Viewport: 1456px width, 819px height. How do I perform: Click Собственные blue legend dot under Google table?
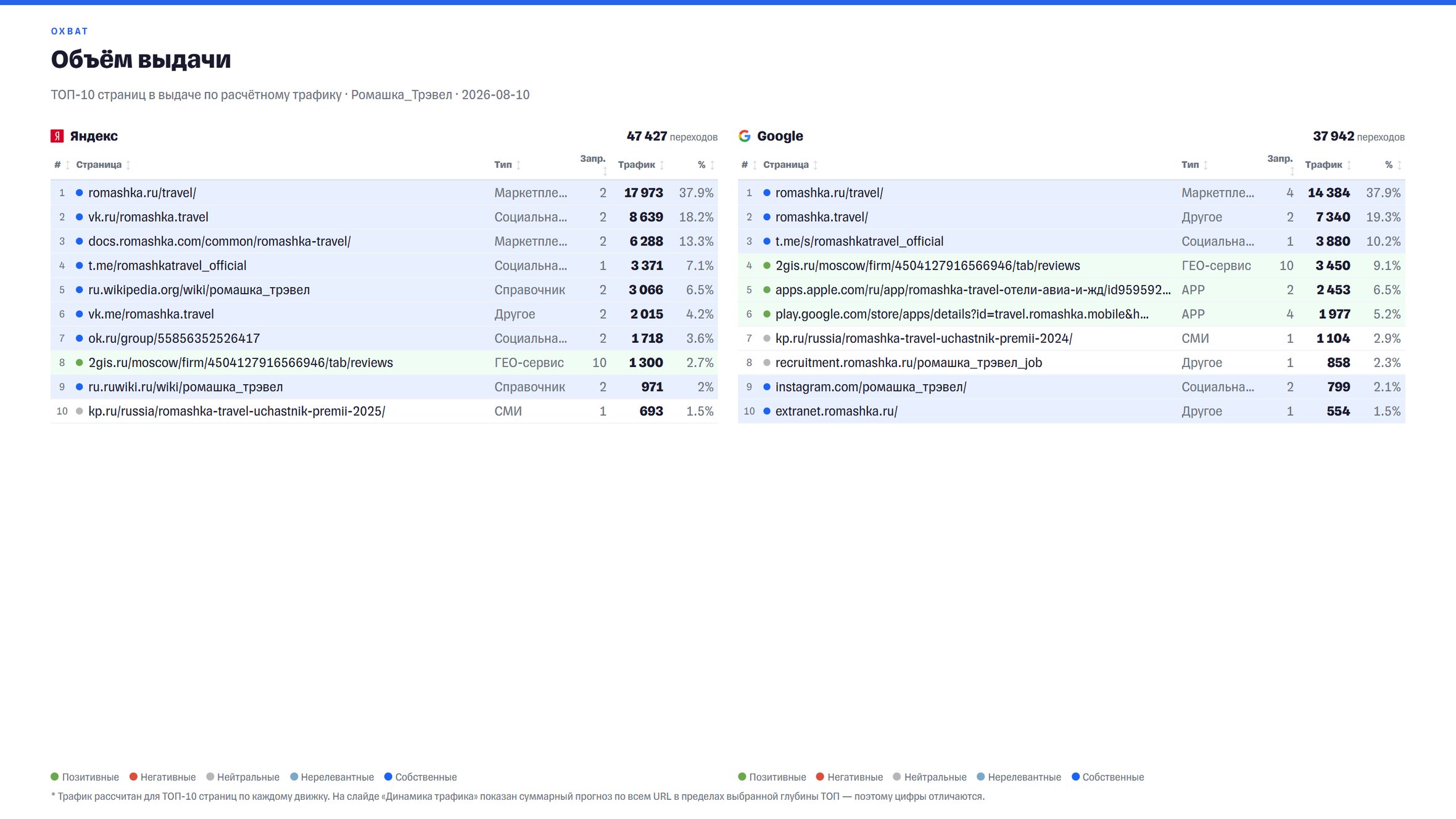click(x=1076, y=777)
